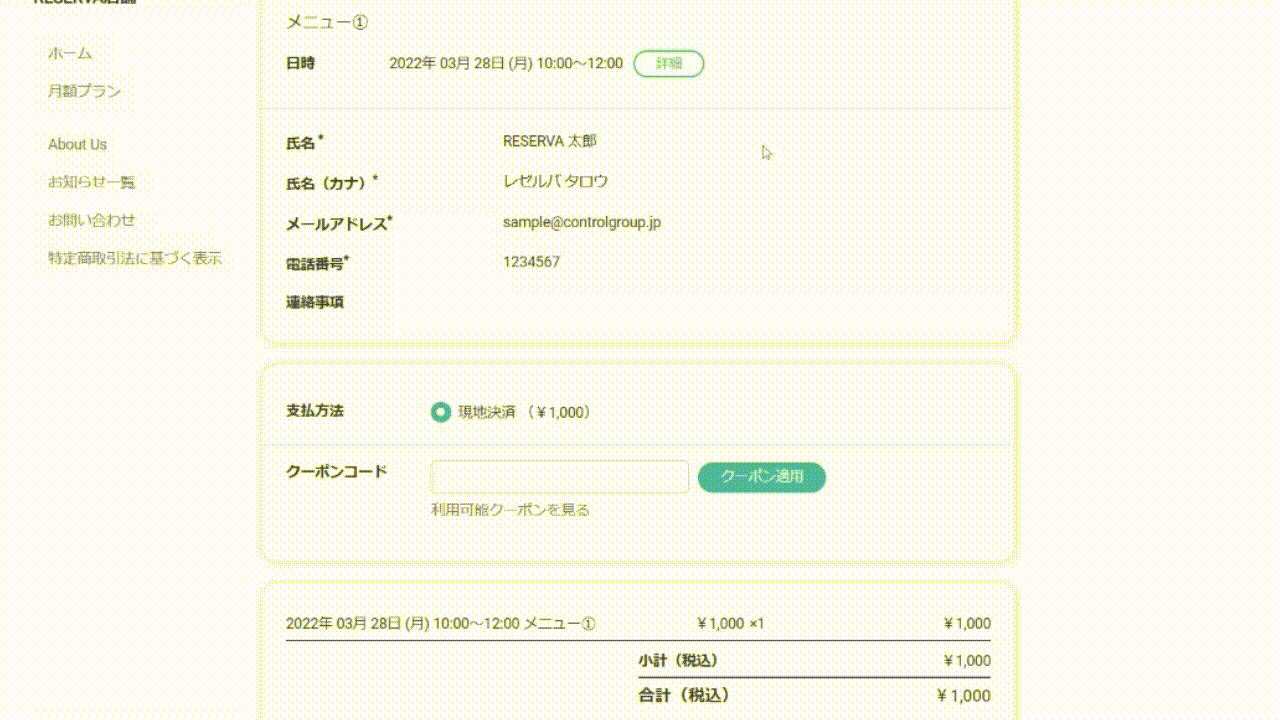View お知らせ一覧 from the sidebar

pos(91,182)
